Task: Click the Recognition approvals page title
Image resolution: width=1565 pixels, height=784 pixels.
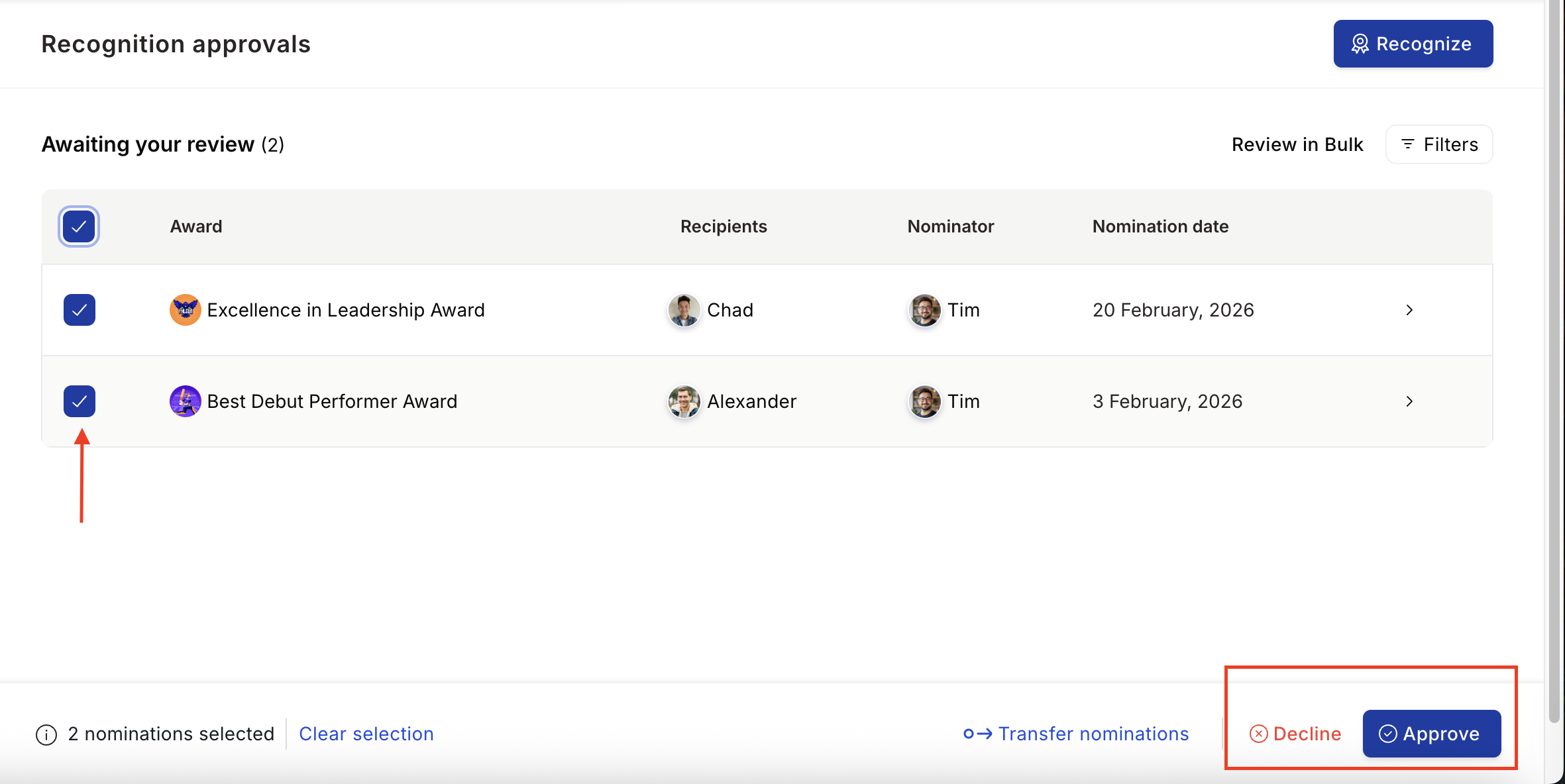Action: (176, 44)
